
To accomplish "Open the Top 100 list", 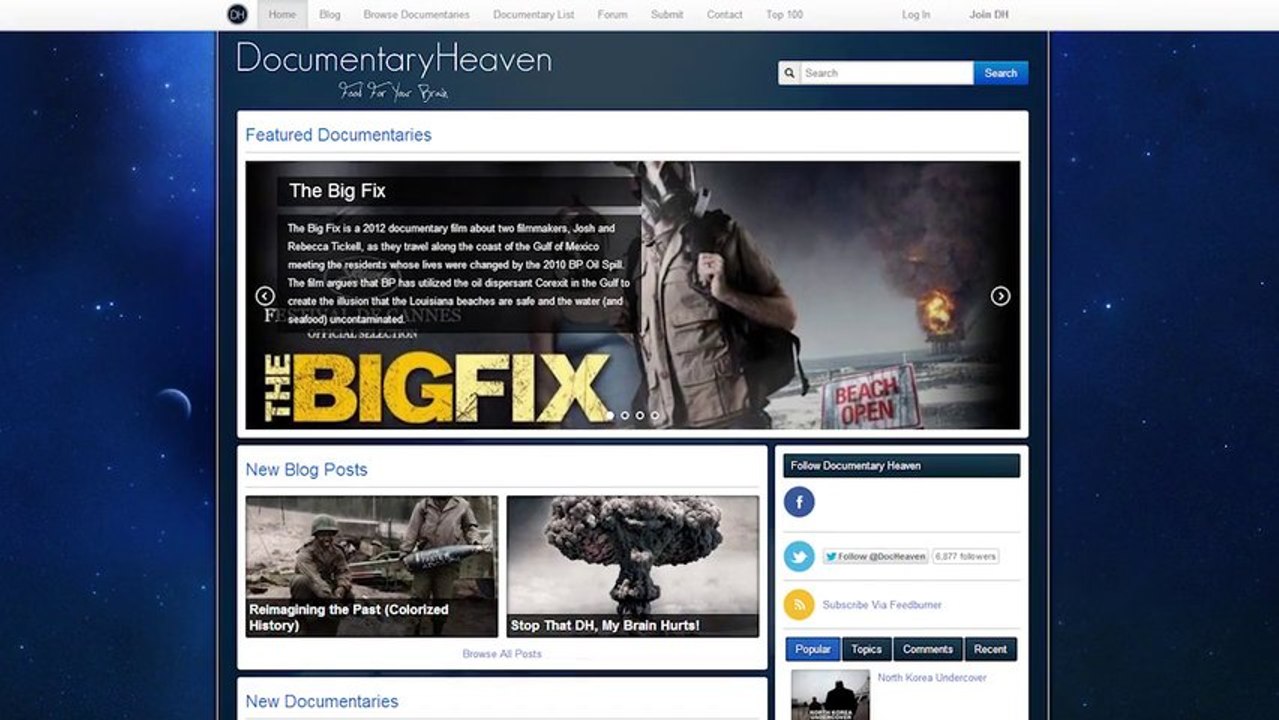I will click(784, 15).
